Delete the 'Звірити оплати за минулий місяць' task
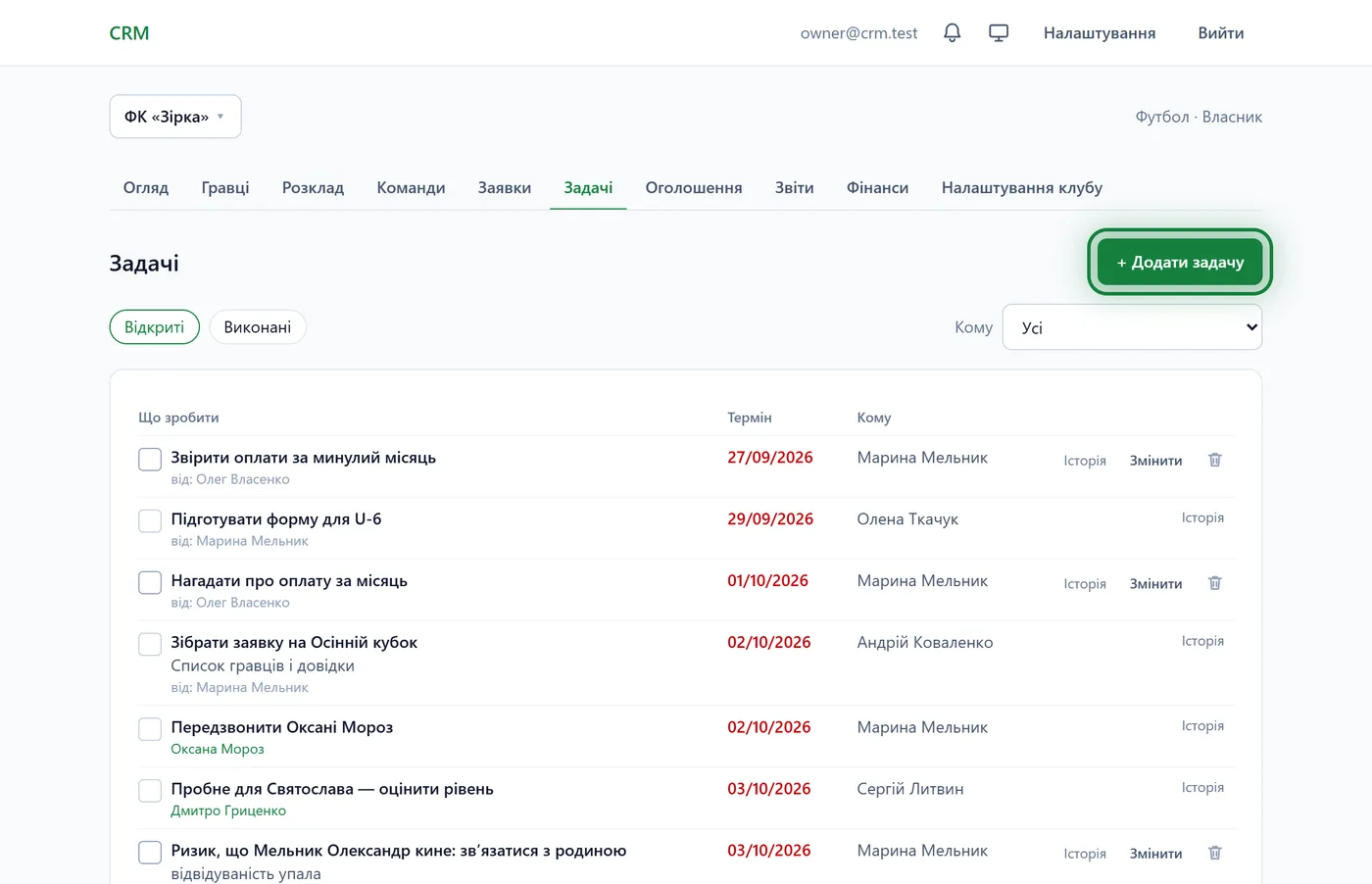 [x=1215, y=460]
